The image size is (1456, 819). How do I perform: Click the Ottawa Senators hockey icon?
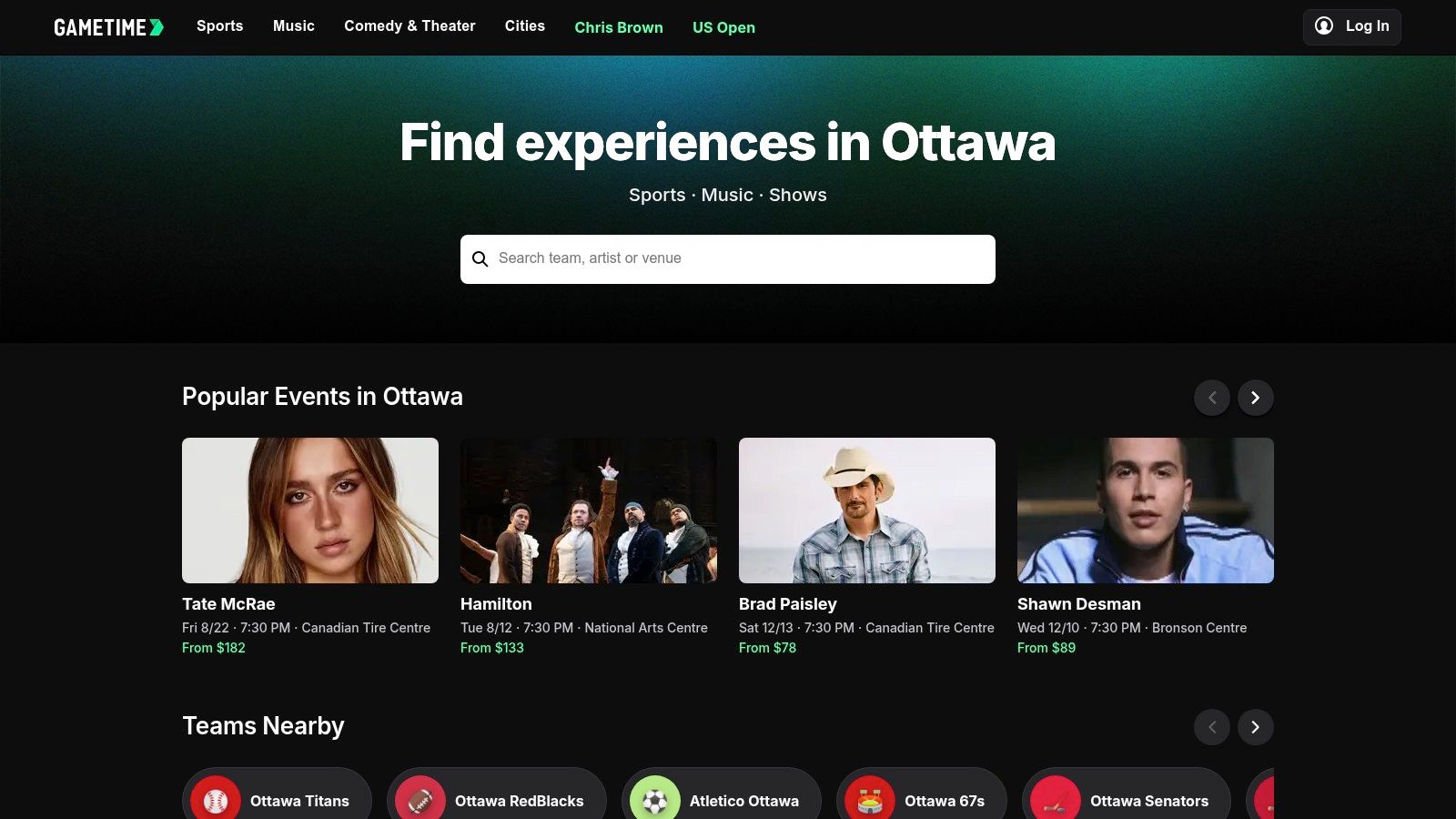(x=1056, y=800)
